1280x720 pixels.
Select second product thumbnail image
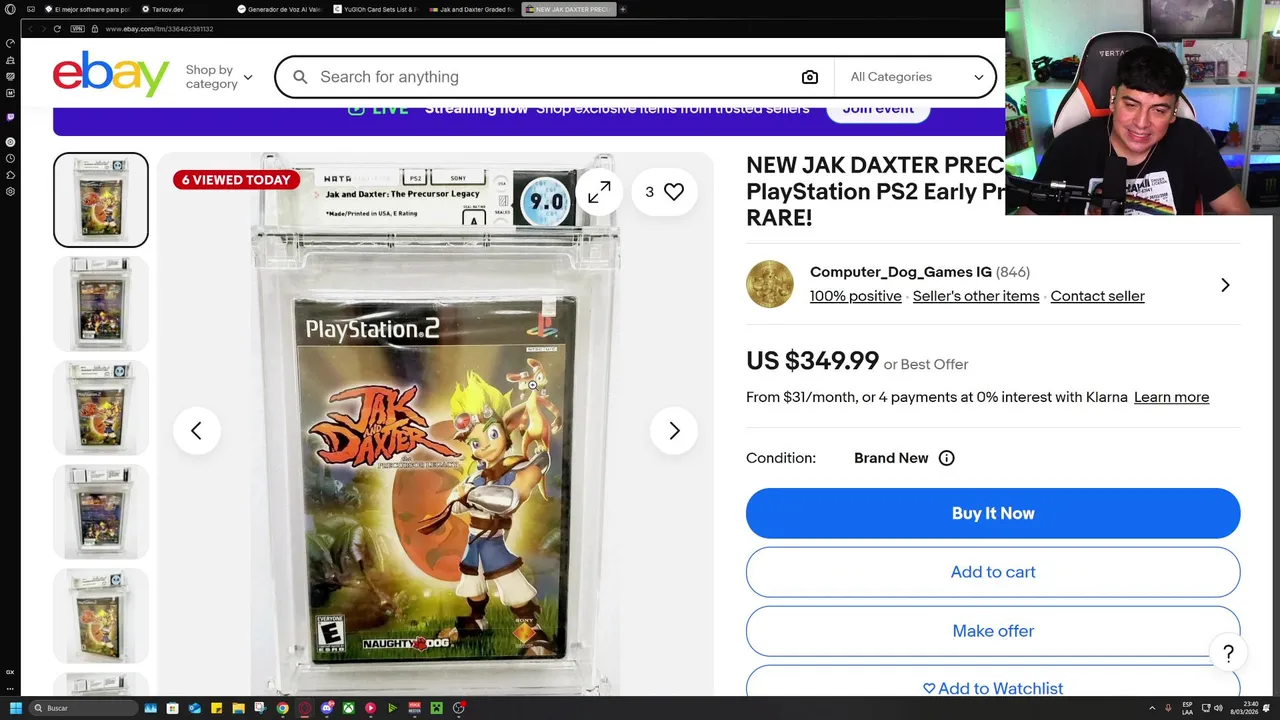[x=101, y=304]
